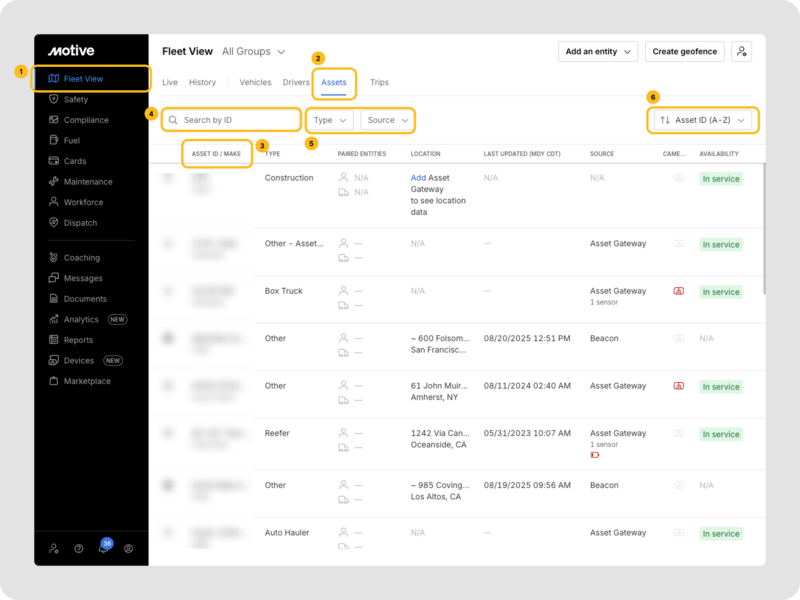Click the ASSET ID / MAKE column header
The width and height of the screenshot is (800, 600).
click(x=216, y=154)
